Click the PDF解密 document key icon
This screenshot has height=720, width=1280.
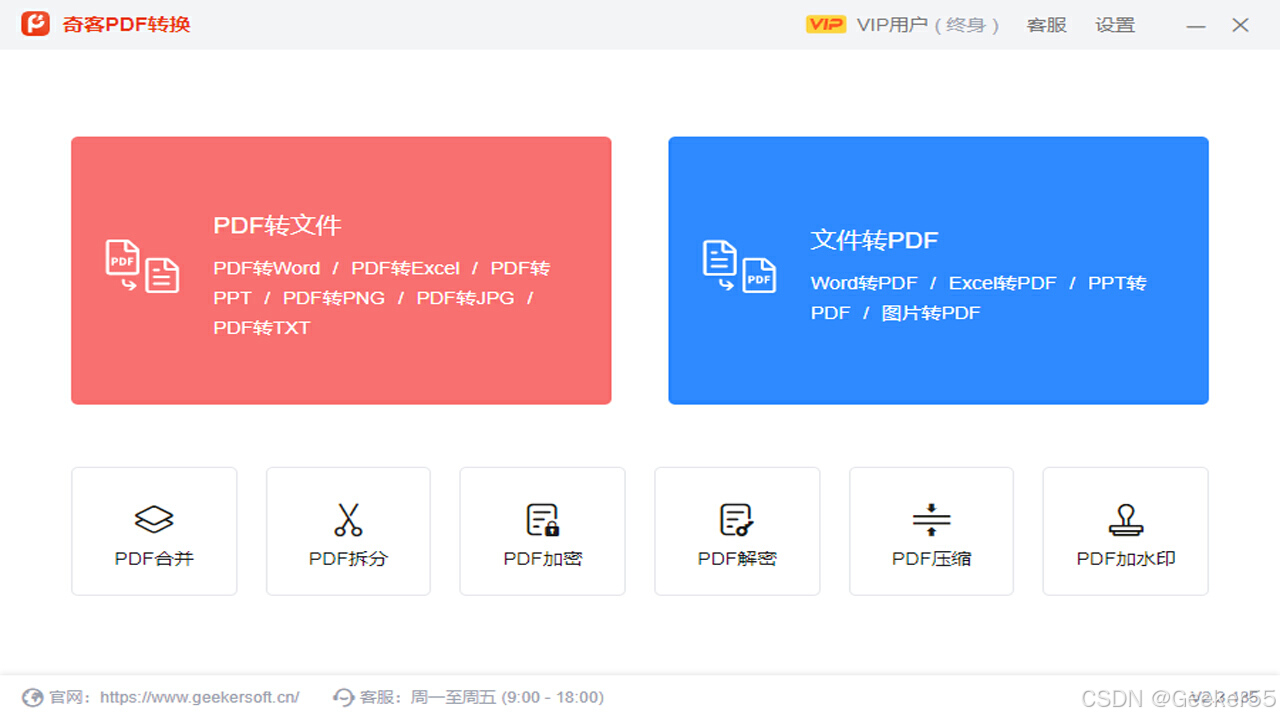click(x=736, y=519)
